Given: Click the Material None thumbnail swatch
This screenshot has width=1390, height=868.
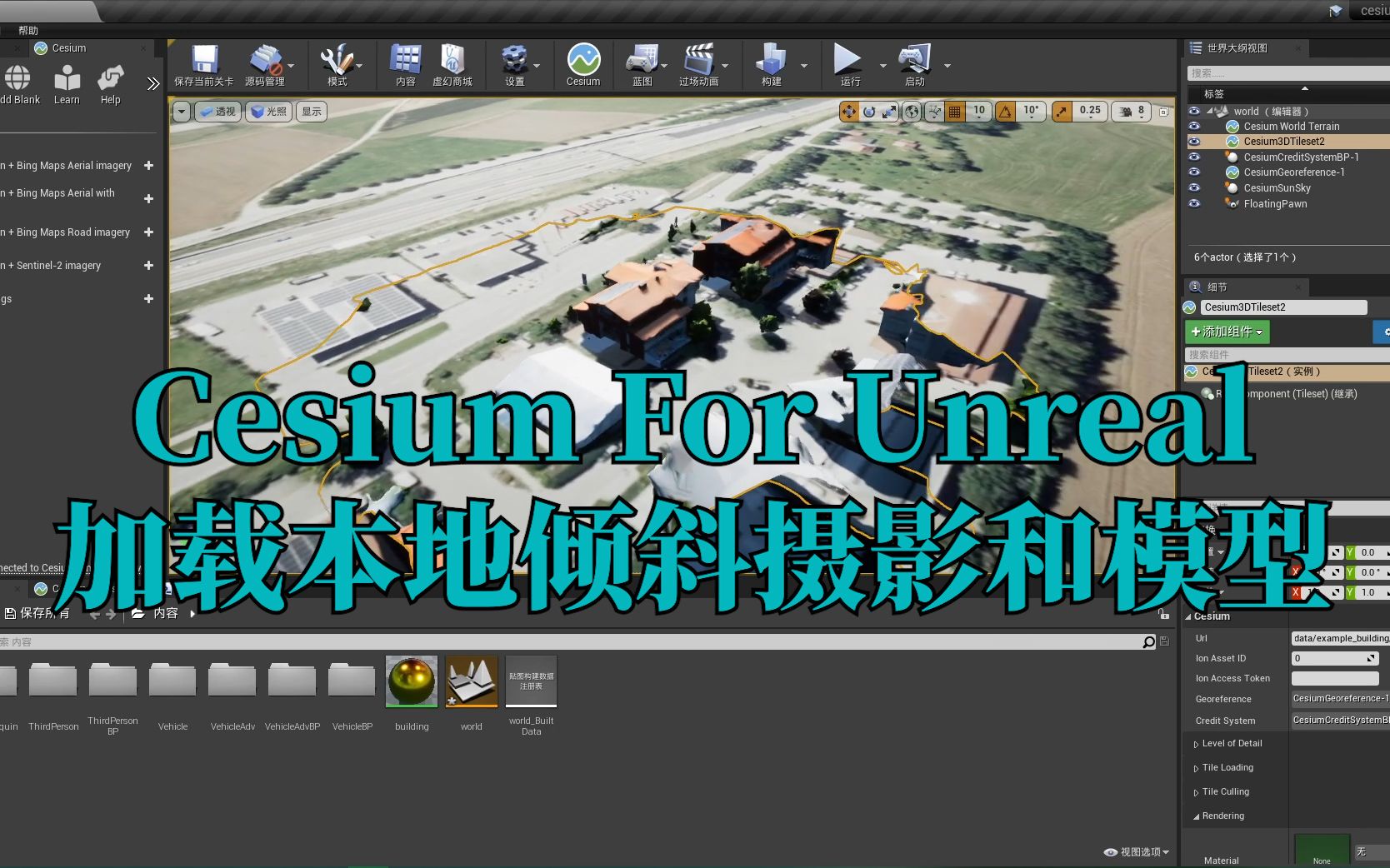Looking at the screenshot, I should 1322,851.
